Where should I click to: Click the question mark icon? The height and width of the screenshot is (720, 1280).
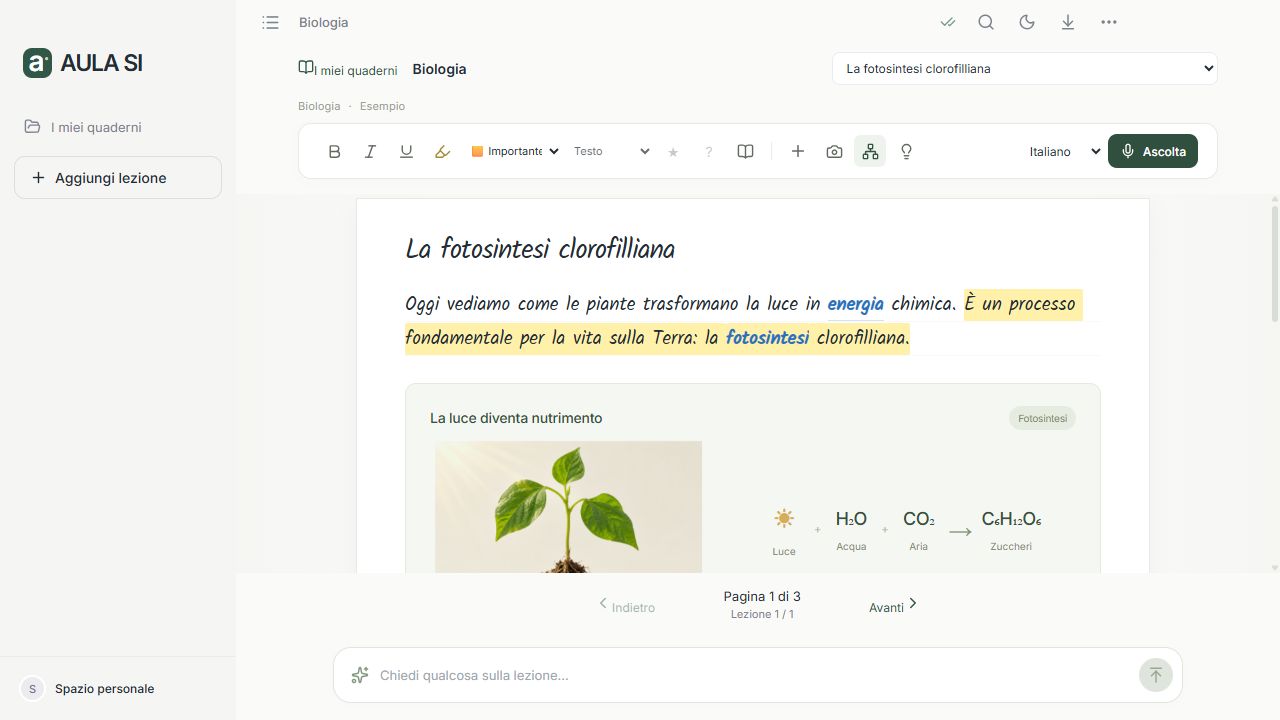pyautogui.click(x=709, y=152)
